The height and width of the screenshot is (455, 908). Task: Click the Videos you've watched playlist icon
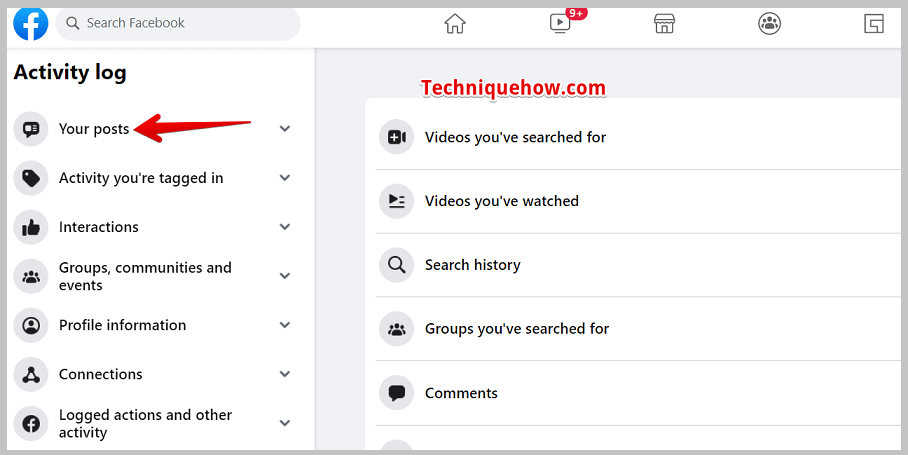[396, 201]
